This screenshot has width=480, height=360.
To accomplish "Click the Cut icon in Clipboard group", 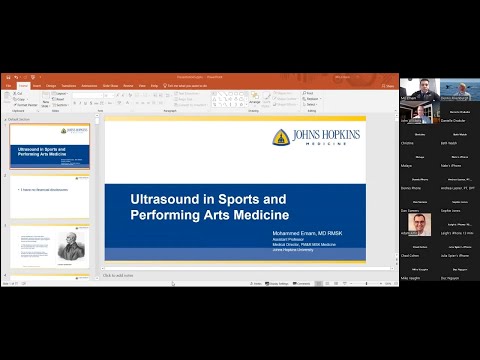I will click(x=15, y=94).
